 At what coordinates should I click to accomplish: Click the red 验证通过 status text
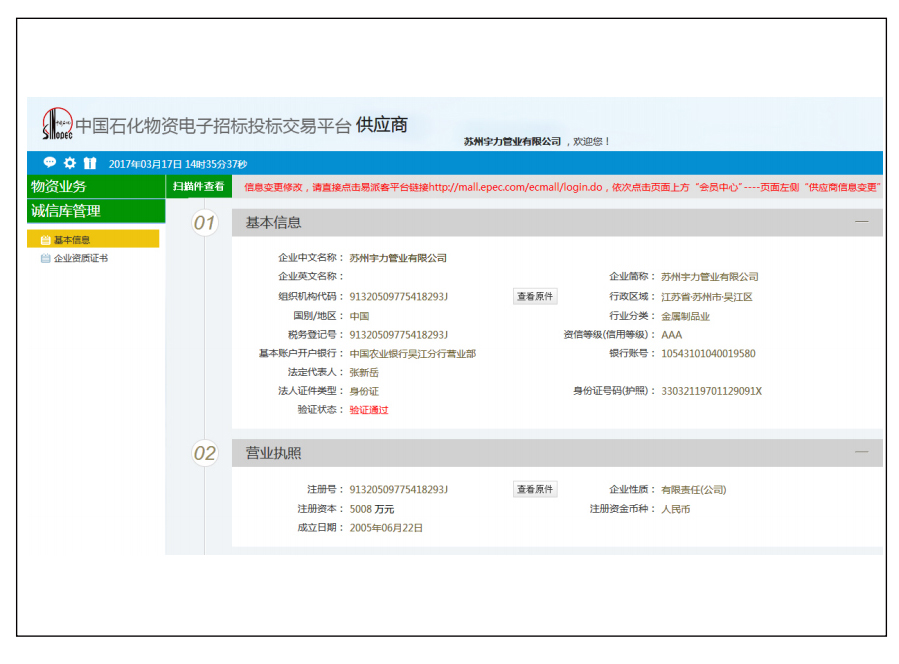tap(369, 409)
